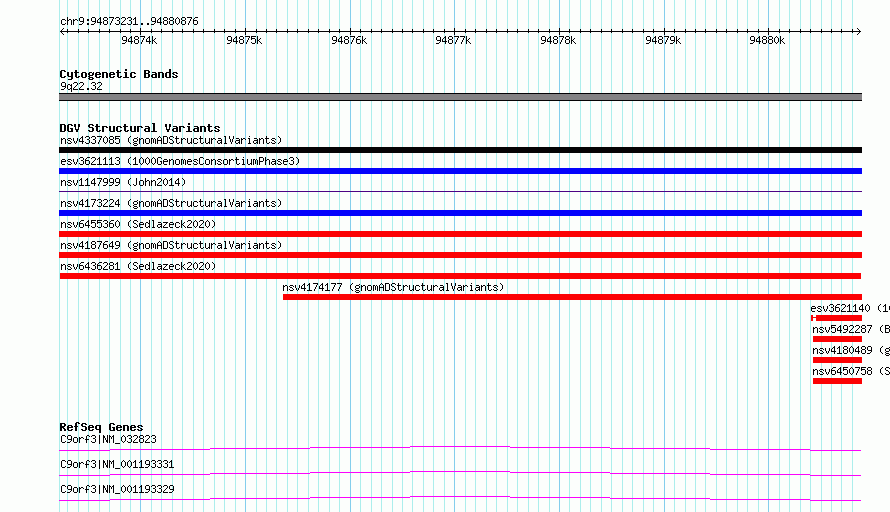This screenshot has height=512, width=890.
Task: Click the 94880k ruler tick label
Action: [767, 40]
